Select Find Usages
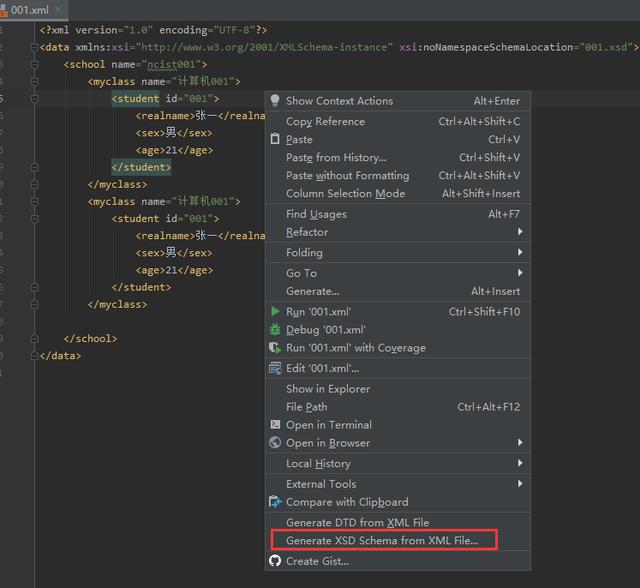This screenshot has width=640, height=588. pyautogui.click(x=398, y=214)
